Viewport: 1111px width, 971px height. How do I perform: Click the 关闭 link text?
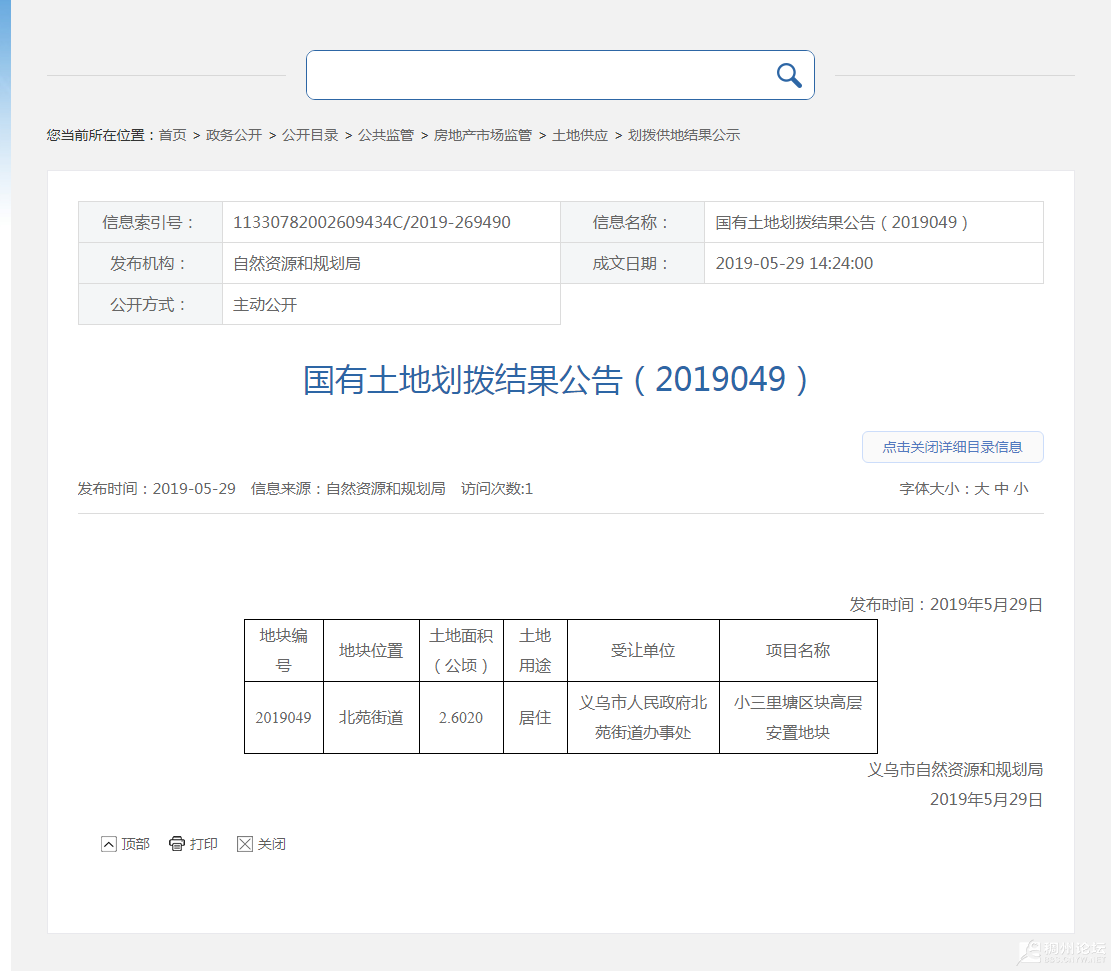[x=271, y=843]
